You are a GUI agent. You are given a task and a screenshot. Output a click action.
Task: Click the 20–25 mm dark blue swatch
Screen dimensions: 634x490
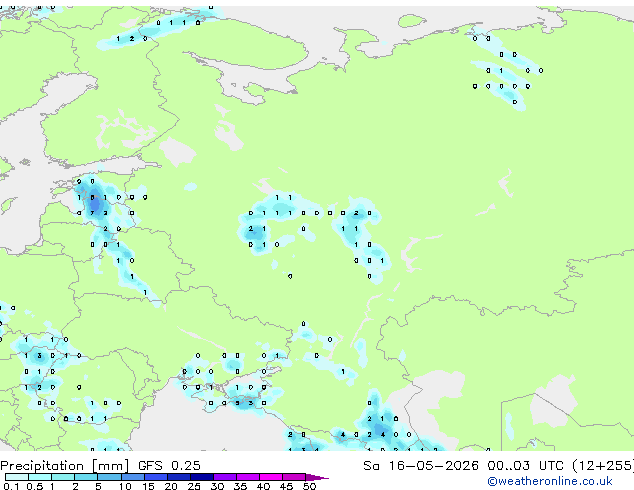tap(179, 477)
